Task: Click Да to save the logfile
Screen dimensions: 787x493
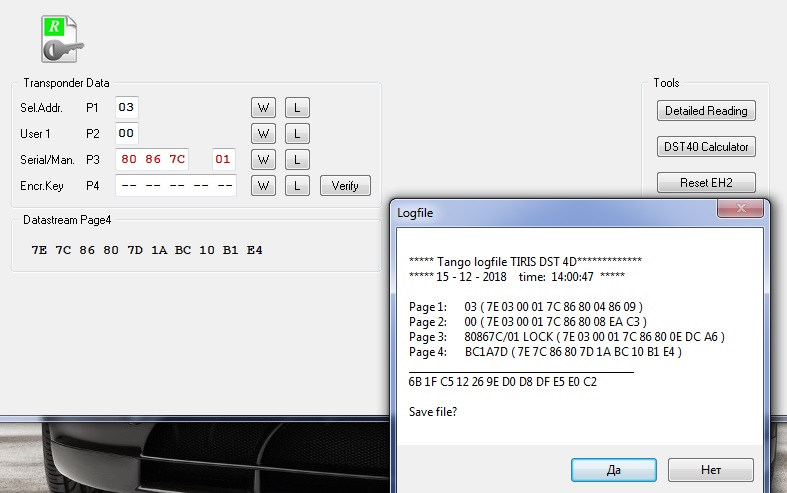Action: pos(614,470)
